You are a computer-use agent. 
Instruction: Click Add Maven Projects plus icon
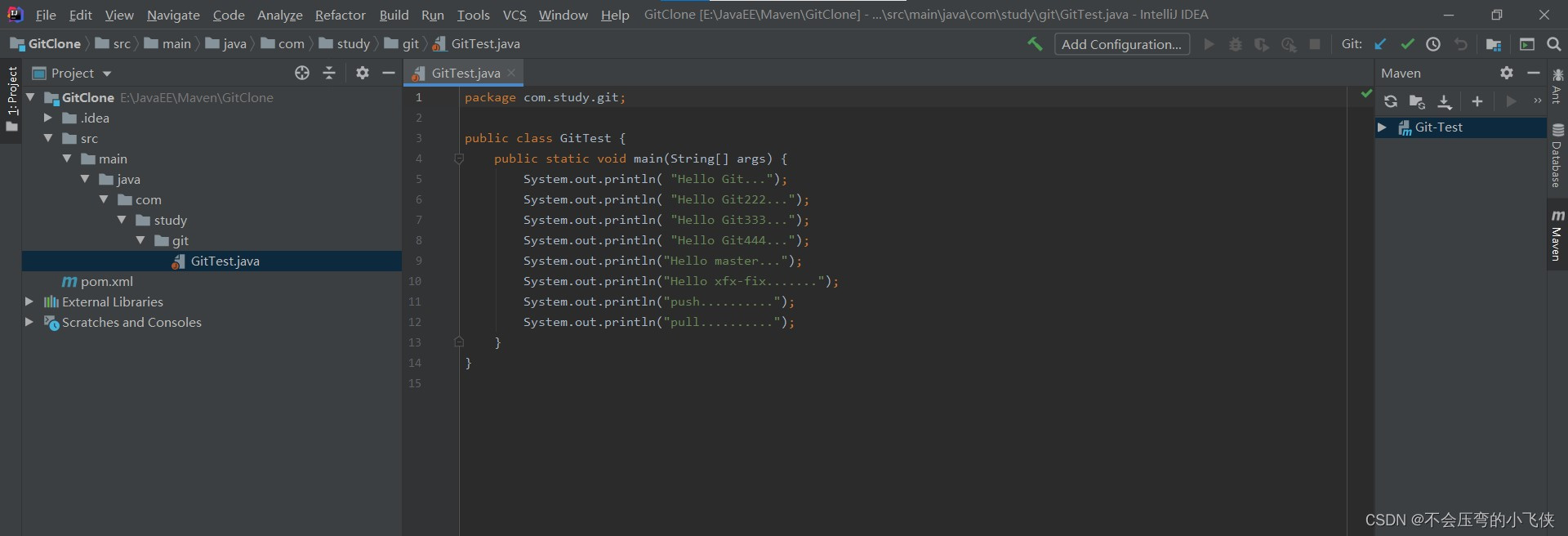[x=1477, y=101]
